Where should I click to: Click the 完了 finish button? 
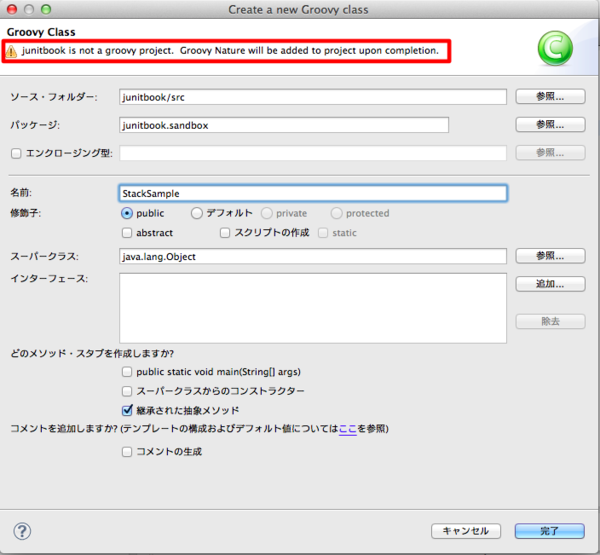[549, 531]
